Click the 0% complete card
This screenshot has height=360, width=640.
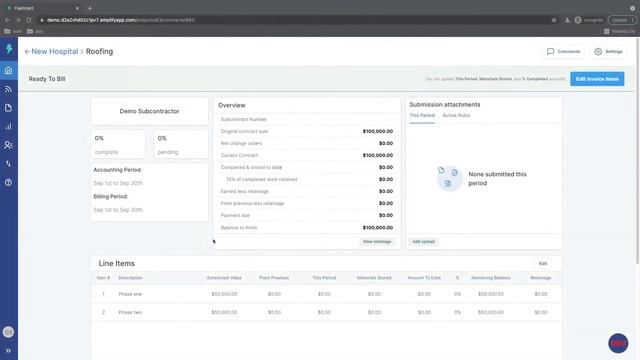coord(118,144)
